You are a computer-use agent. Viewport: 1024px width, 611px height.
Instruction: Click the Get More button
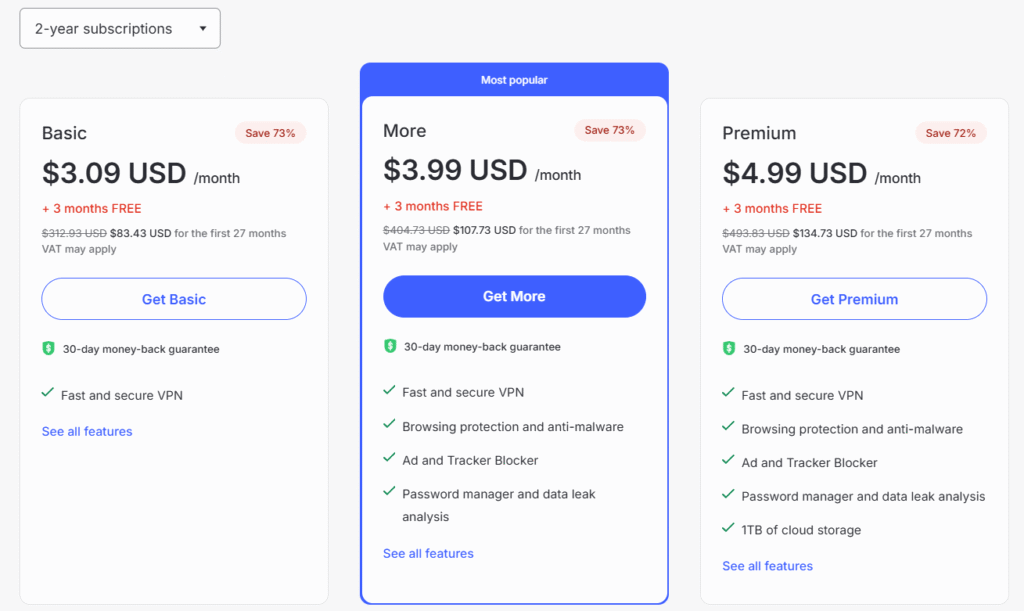click(x=514, y=296)
